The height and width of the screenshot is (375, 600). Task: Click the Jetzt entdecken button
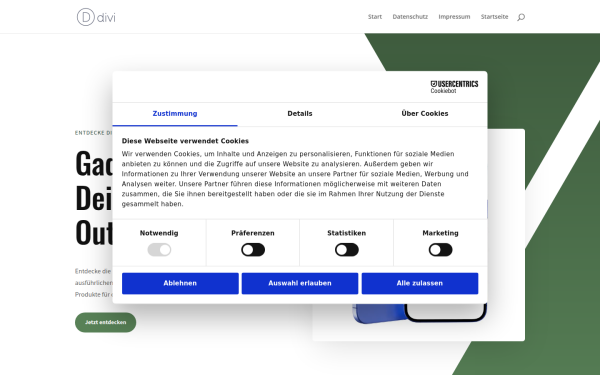tap(106, 323)
